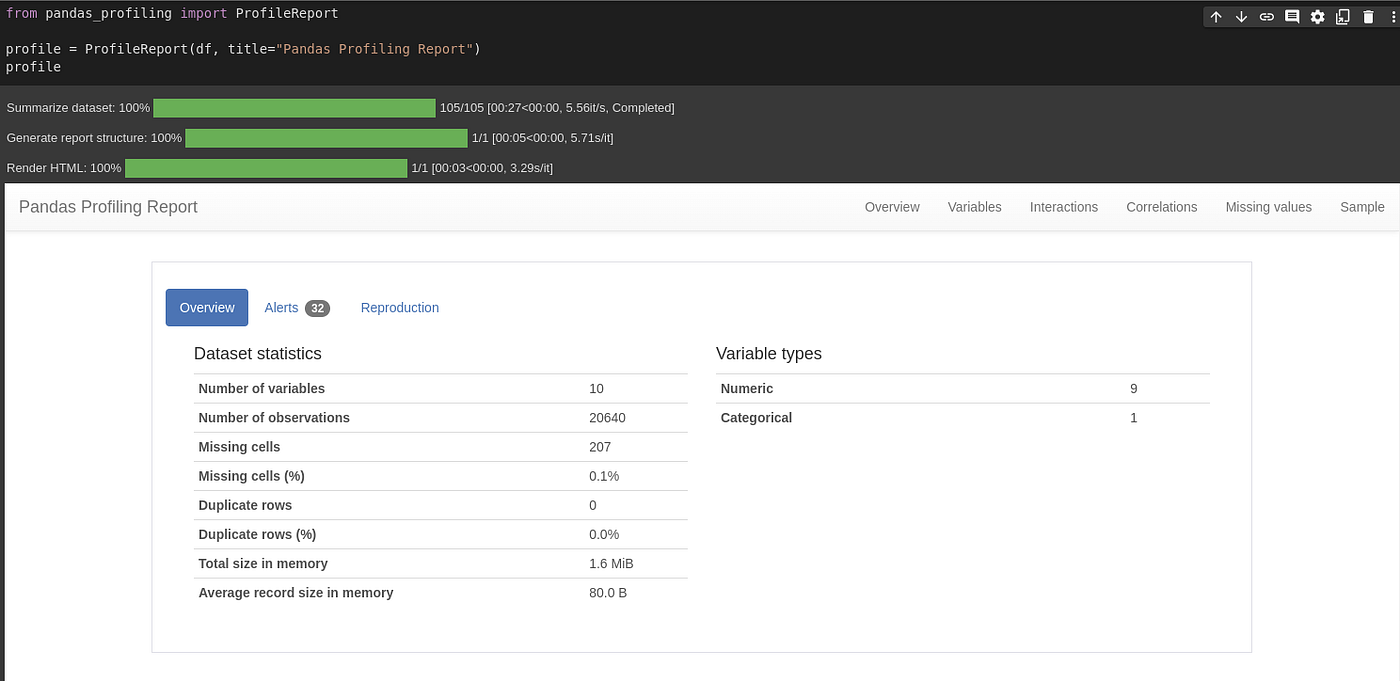Viewport: 1400px width, 681px height.
Task: Open the Reproduction tab
Action: [x=399, y=307]
